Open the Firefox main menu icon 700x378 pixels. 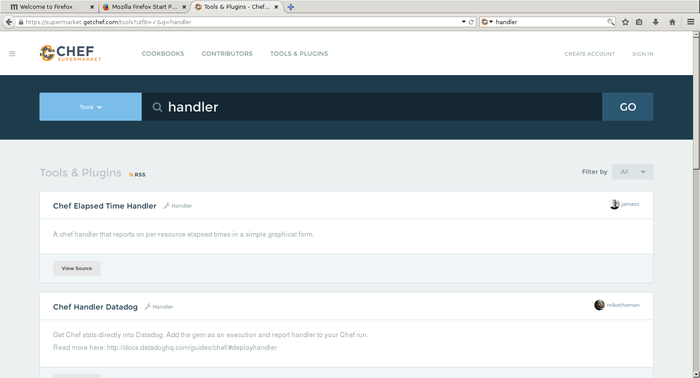pos(691,22)
